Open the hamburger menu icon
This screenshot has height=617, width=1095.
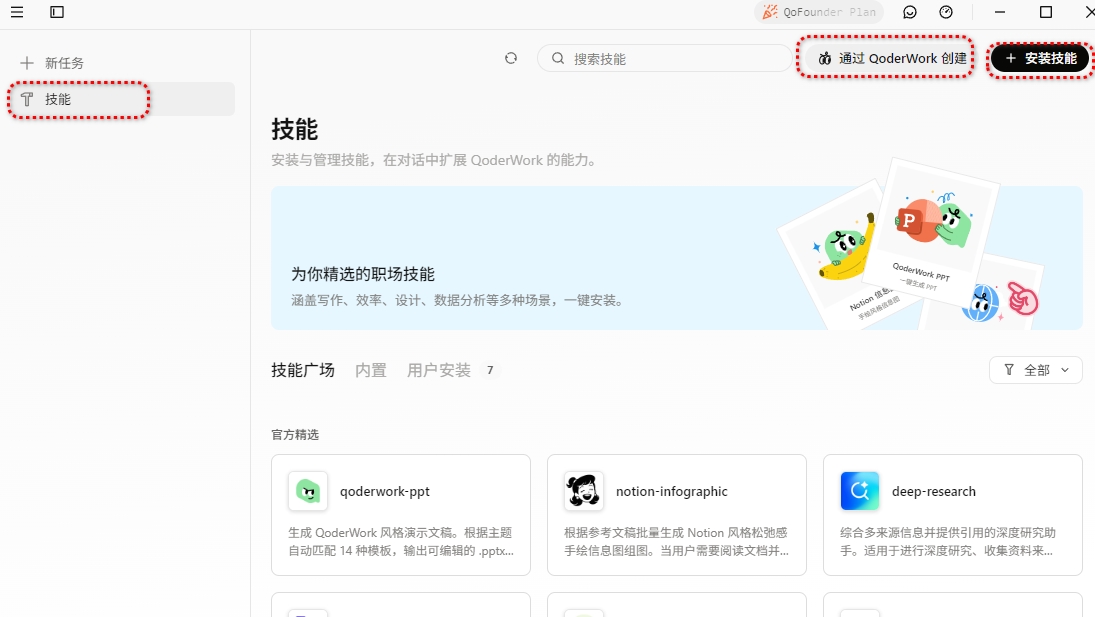point(17,12)
